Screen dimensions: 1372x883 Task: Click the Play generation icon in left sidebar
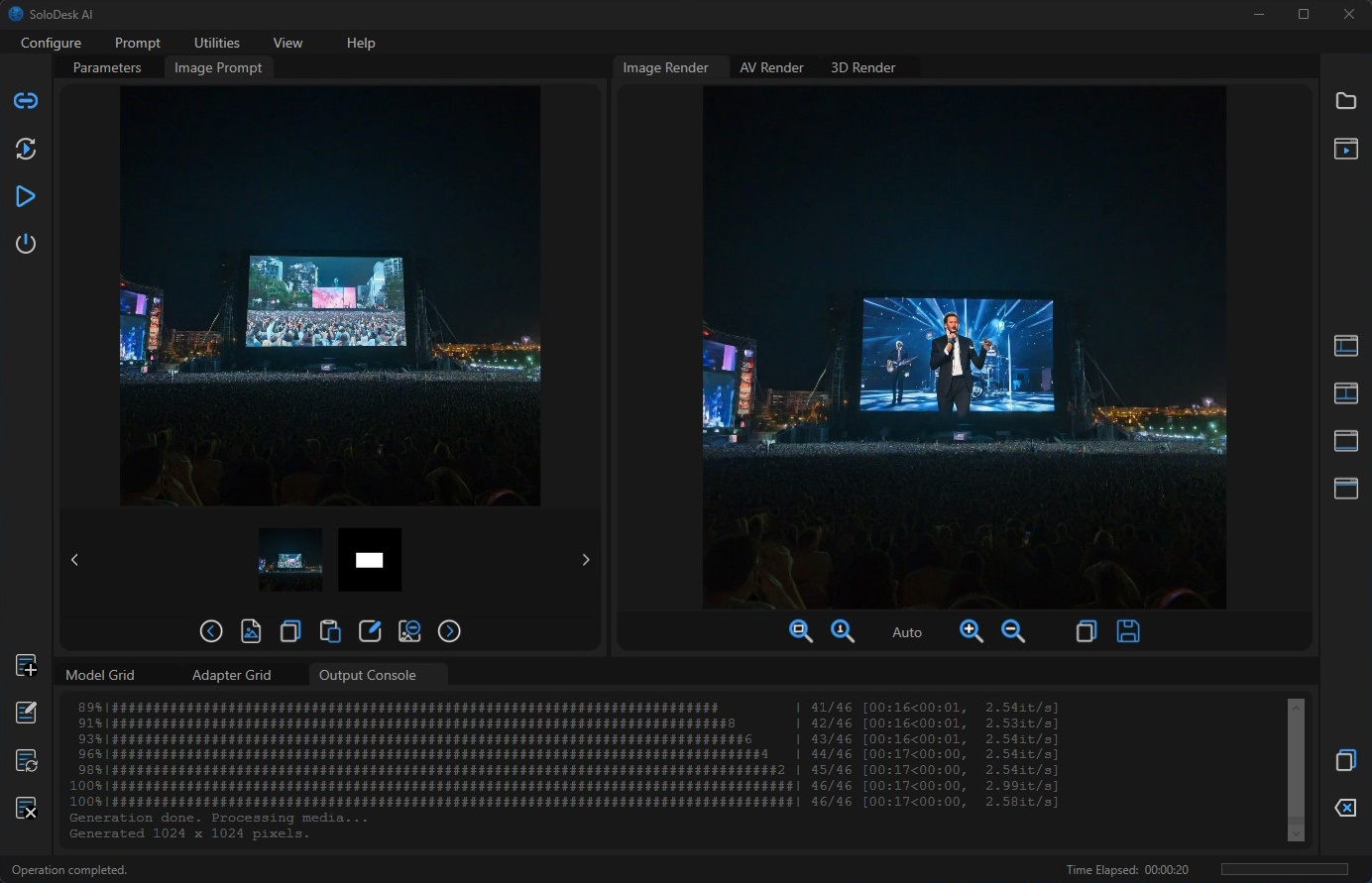(x=26, y=196)
